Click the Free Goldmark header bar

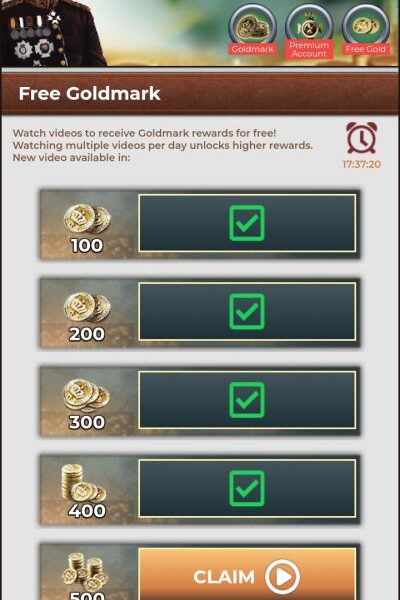tap(200, 94)
